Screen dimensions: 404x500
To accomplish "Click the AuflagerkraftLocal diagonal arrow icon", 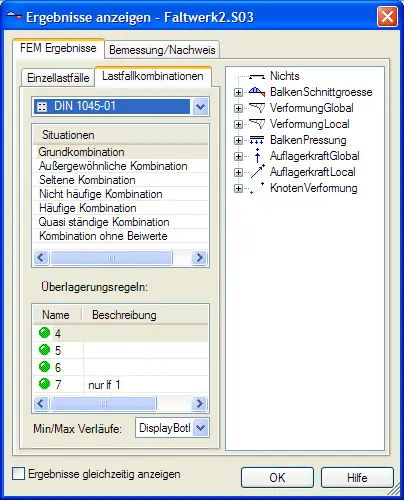I will point(257,172).
